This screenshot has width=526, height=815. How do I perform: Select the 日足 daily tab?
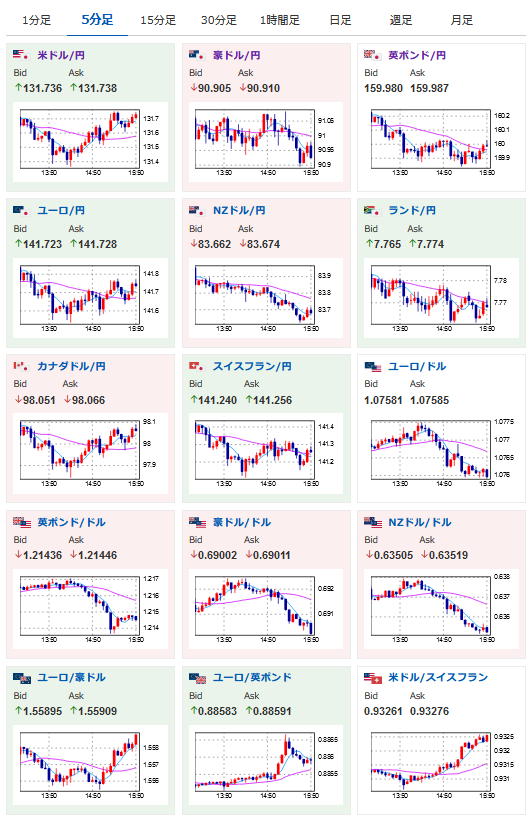click(x=340, y=20)
